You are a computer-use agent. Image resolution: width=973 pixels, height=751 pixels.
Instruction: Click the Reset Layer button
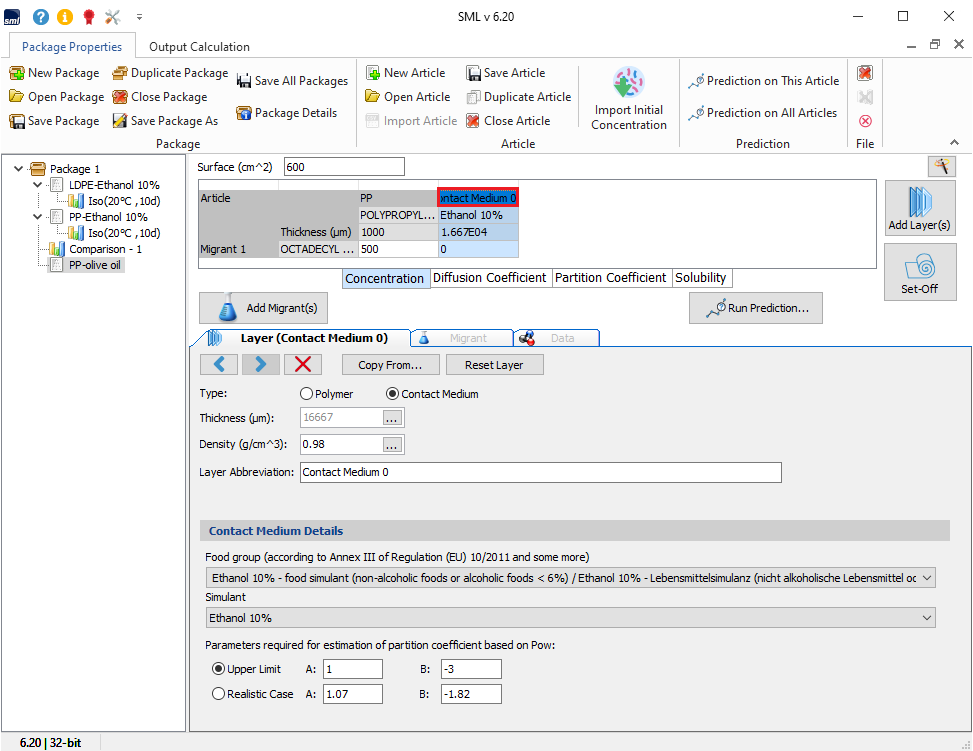coord(495,365)
